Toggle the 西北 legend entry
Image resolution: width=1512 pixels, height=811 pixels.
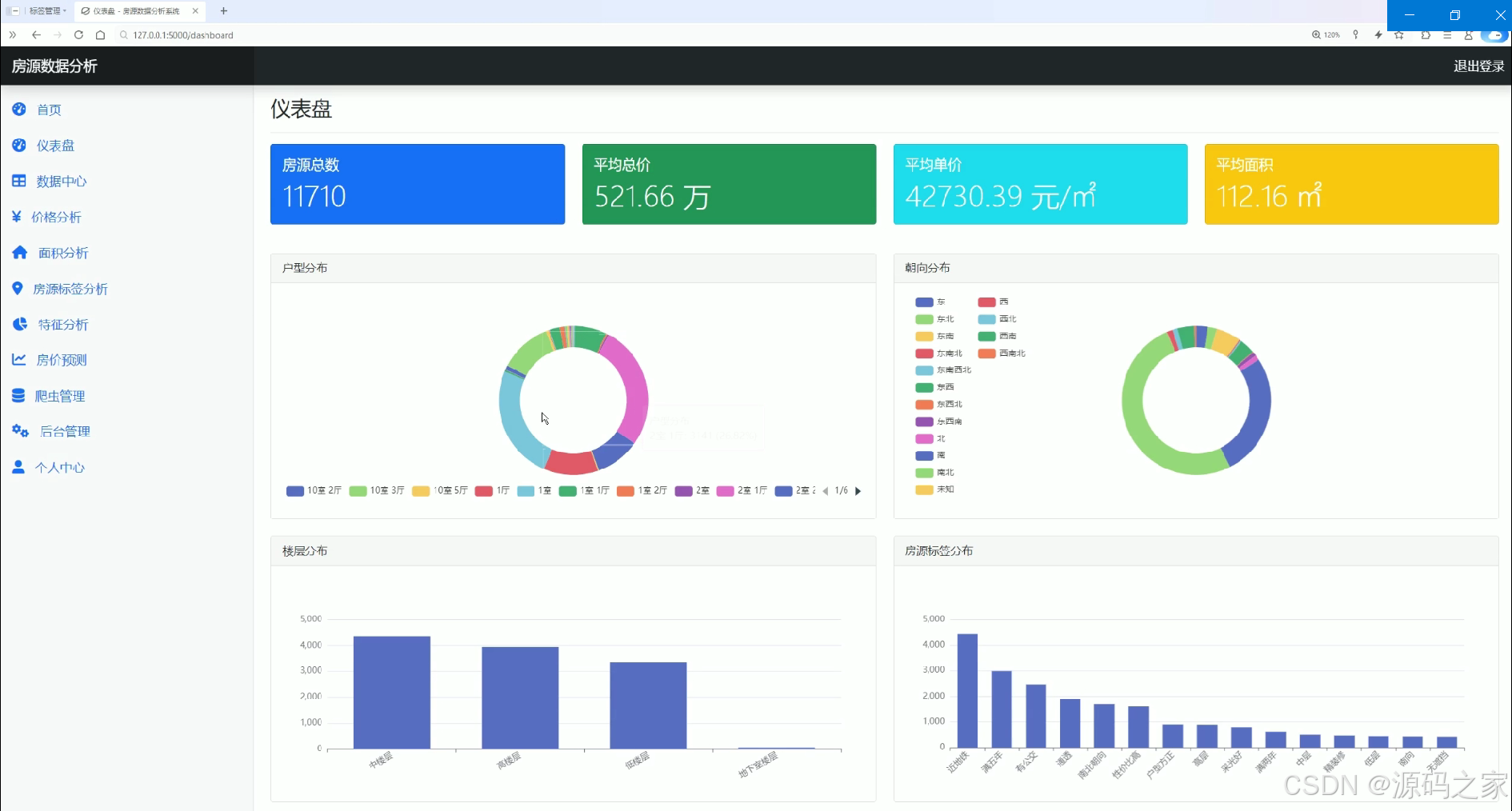click(x=998, y=319)
